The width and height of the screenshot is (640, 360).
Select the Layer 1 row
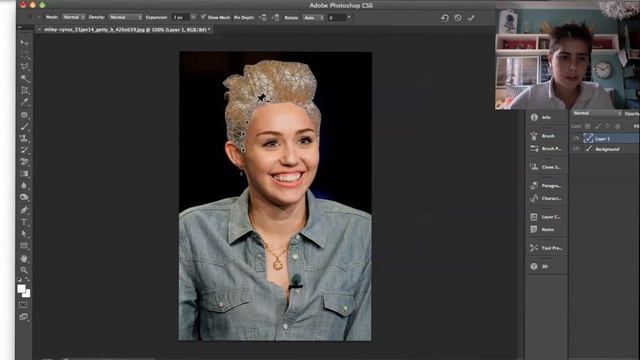pos(605,138)
